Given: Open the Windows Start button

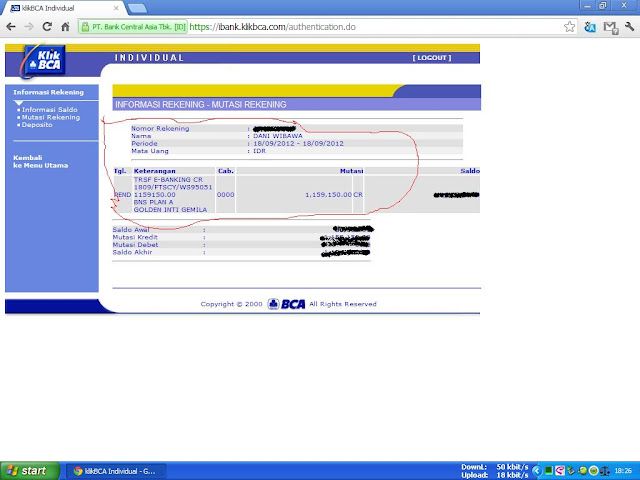Looking at the screenshot, I should [x=29, y=471].
